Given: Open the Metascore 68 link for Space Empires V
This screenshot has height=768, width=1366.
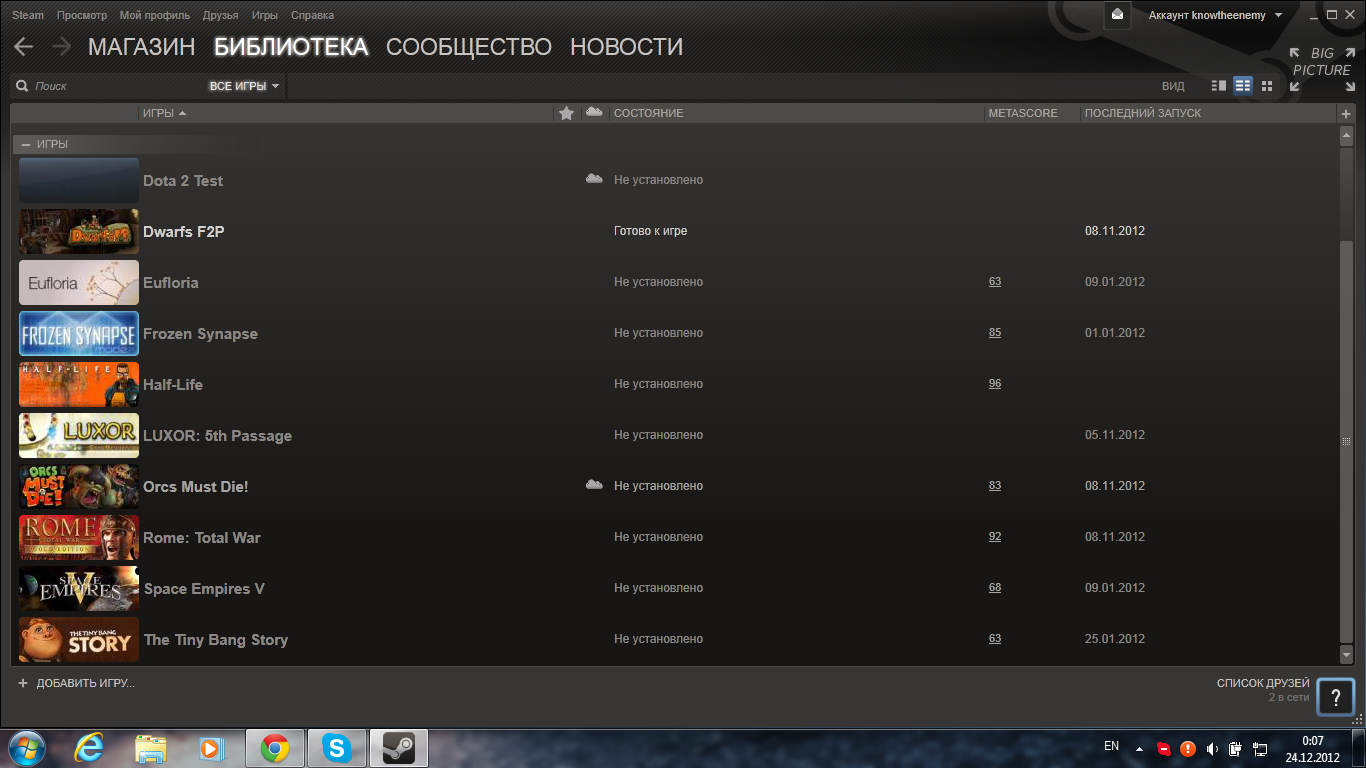Looking at the screenshot, I should tap(995, 588).
